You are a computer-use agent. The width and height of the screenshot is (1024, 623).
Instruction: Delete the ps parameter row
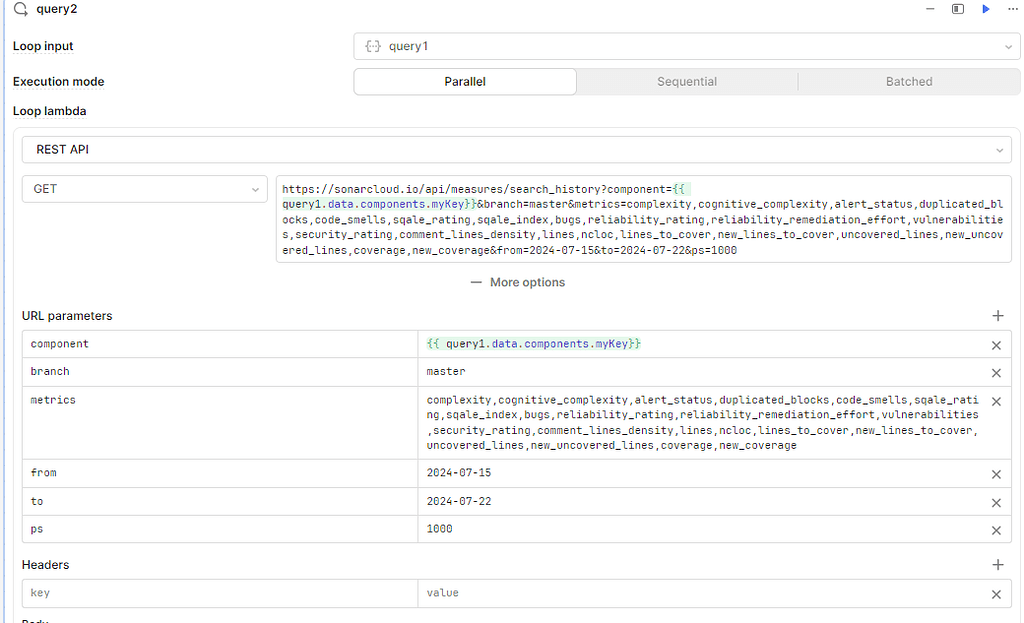(x=996, y=530)
